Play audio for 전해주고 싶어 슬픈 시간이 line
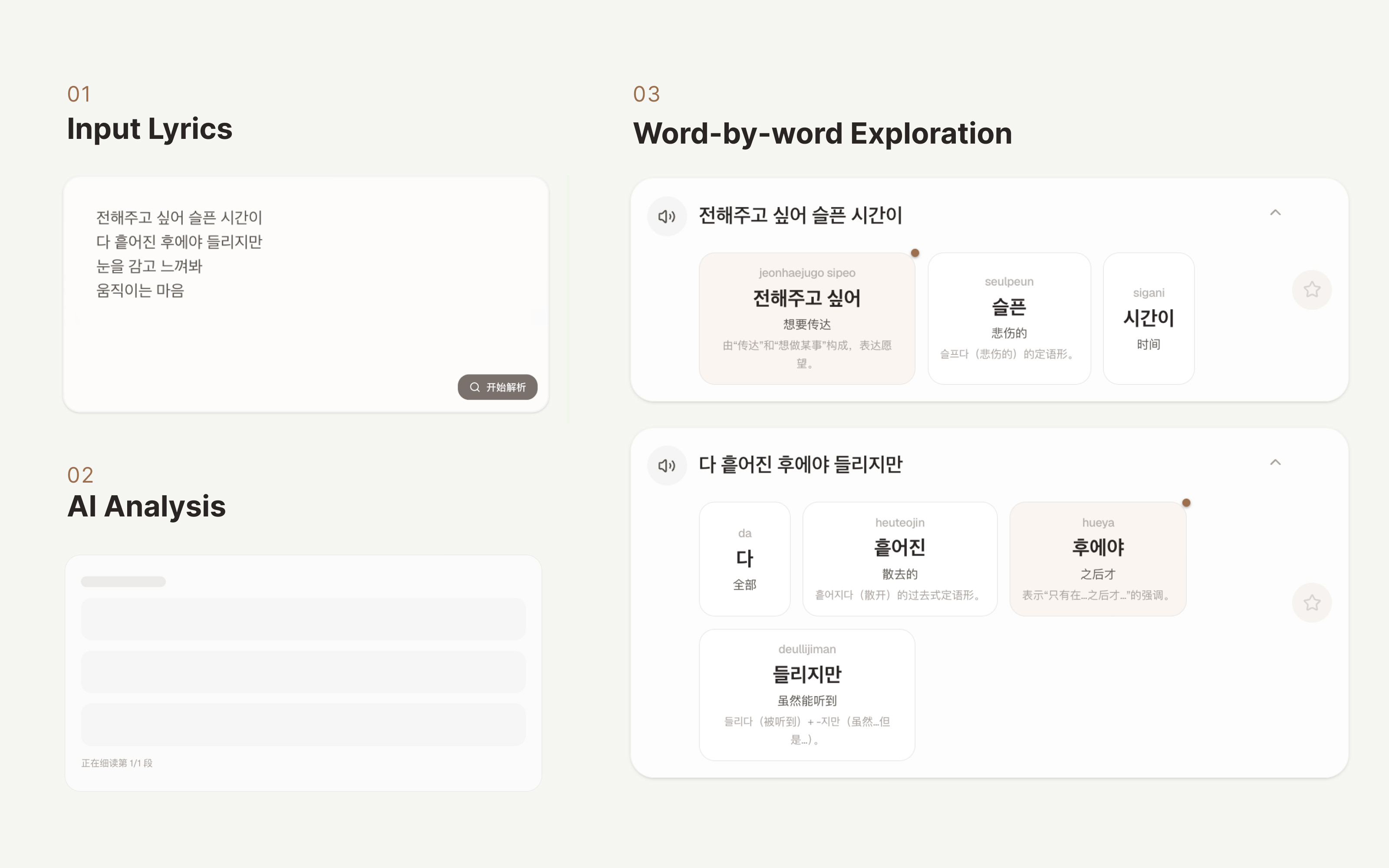Screen dimensions: 1389x868 [667, 217]
